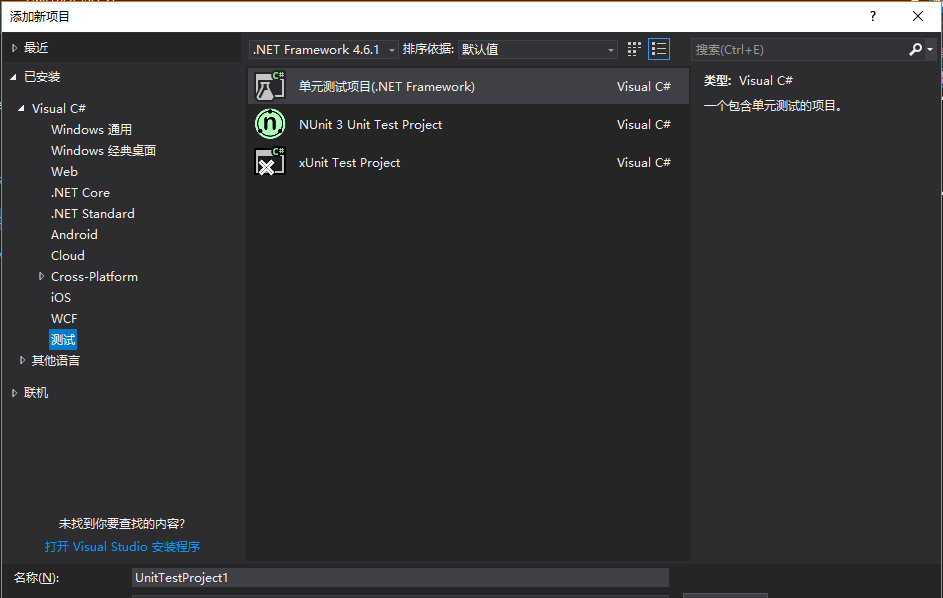
Task: Select the WCF category
Action: coord(64,318)
